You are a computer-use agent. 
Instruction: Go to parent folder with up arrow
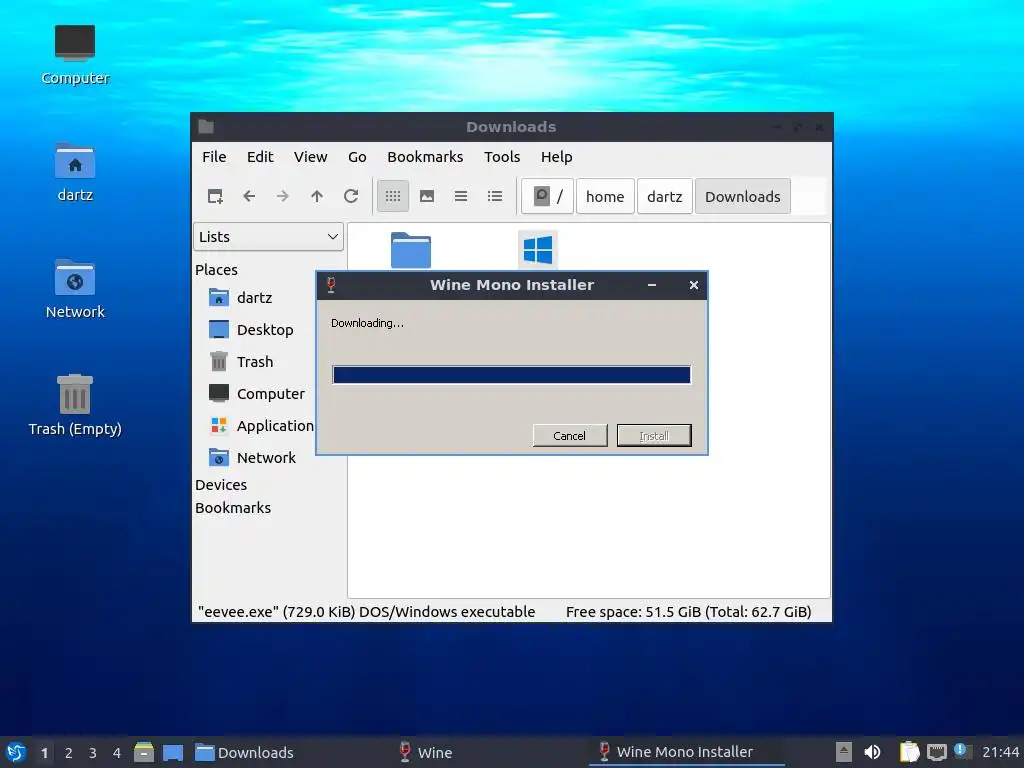coord(317,196)
